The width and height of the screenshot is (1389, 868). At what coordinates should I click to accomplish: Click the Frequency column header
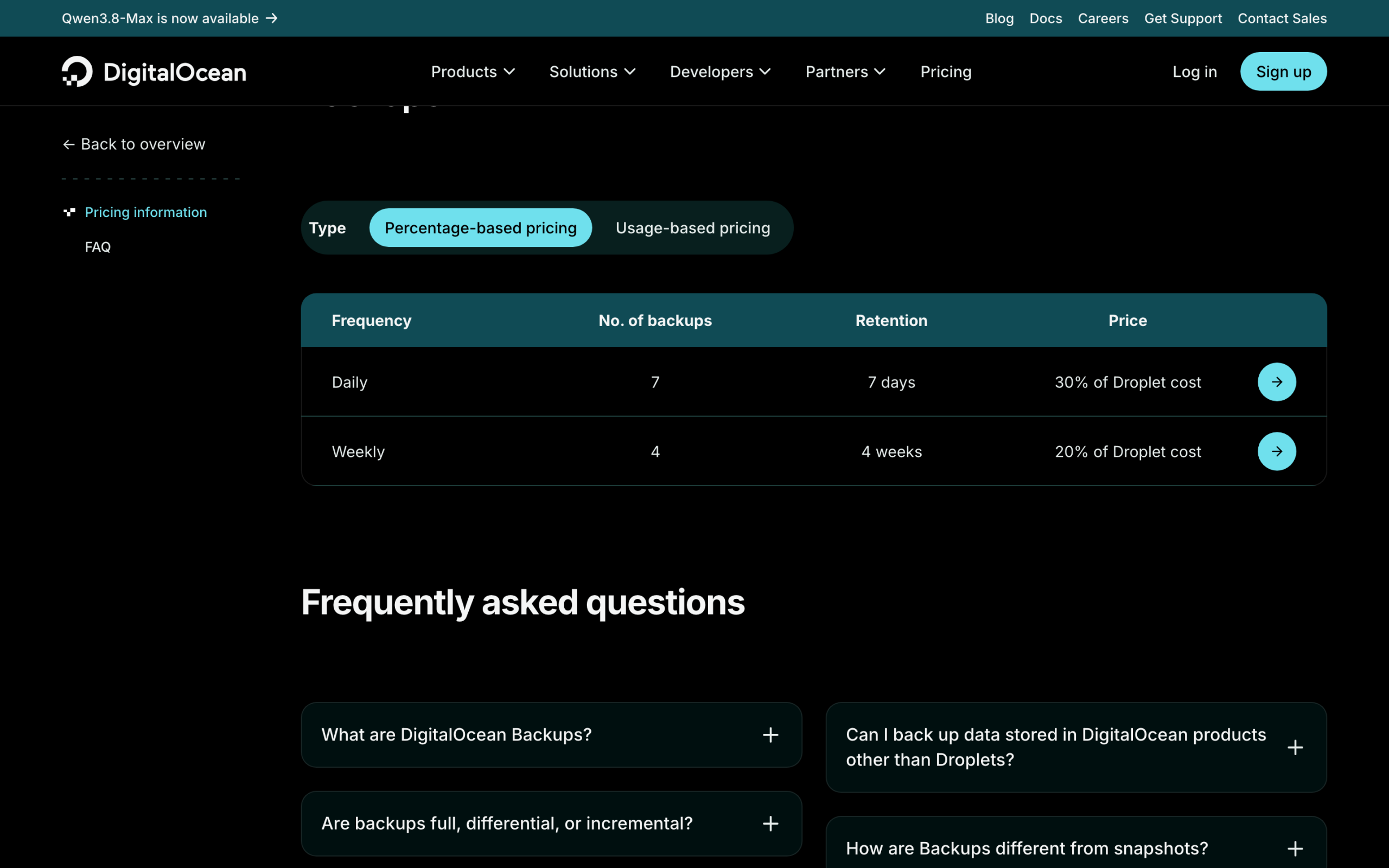371,320
